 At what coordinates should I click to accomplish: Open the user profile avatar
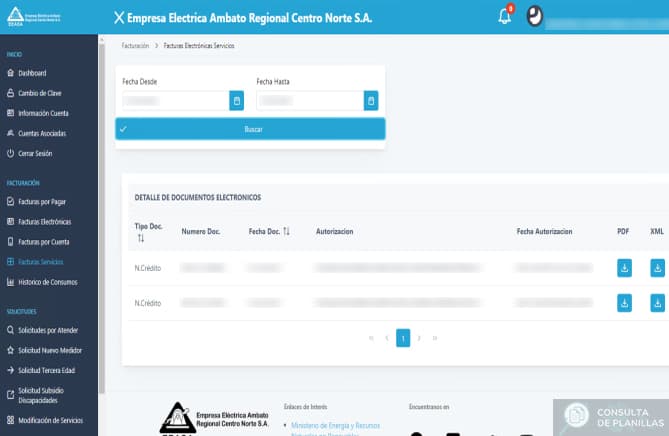tap(534, 17)
